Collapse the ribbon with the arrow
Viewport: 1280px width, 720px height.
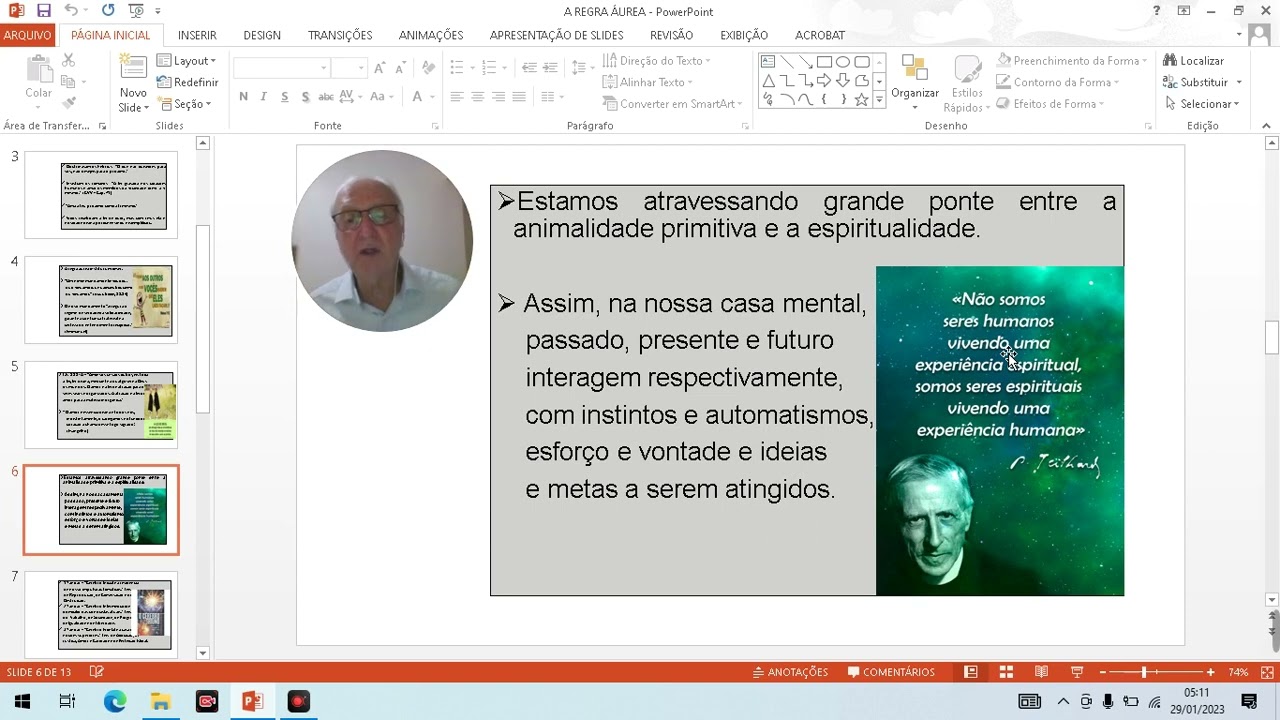(1266, 126)
